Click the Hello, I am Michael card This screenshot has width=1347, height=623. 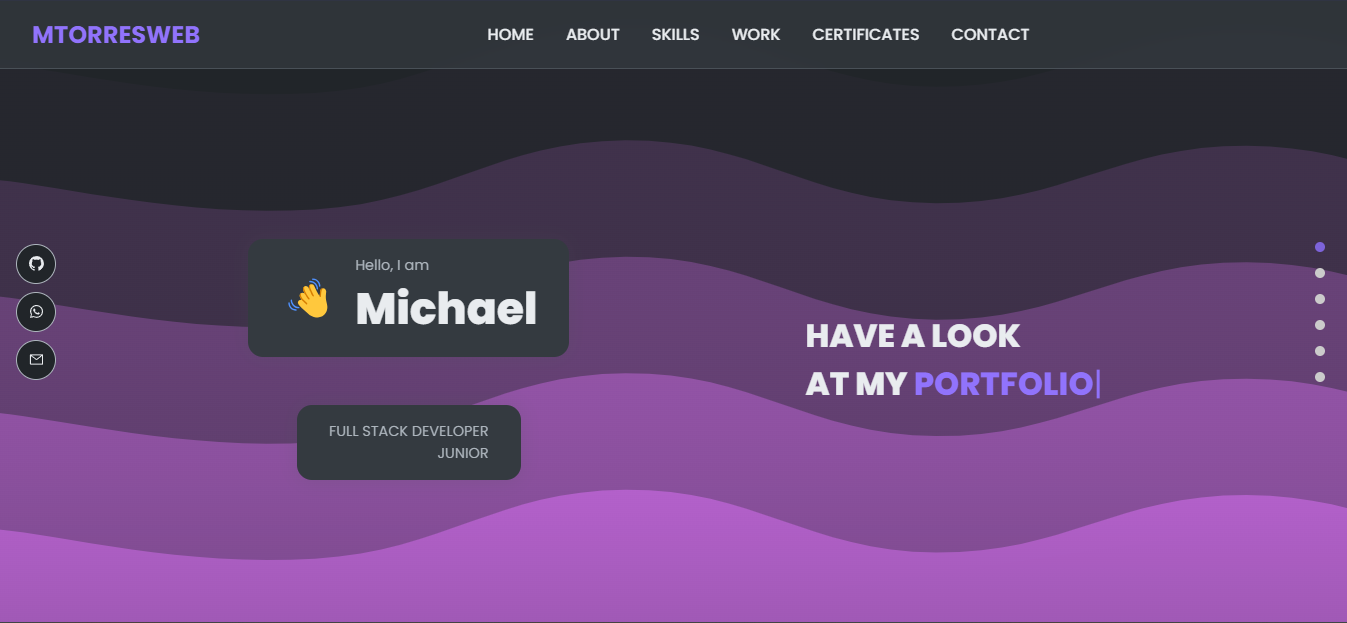408,297
